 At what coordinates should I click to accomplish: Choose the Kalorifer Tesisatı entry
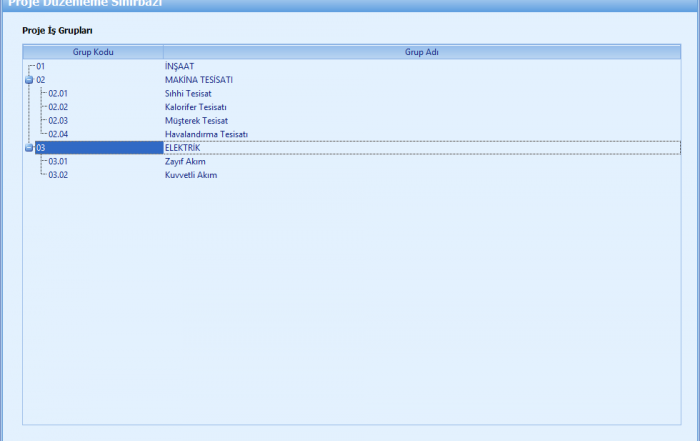pos(198,107)
